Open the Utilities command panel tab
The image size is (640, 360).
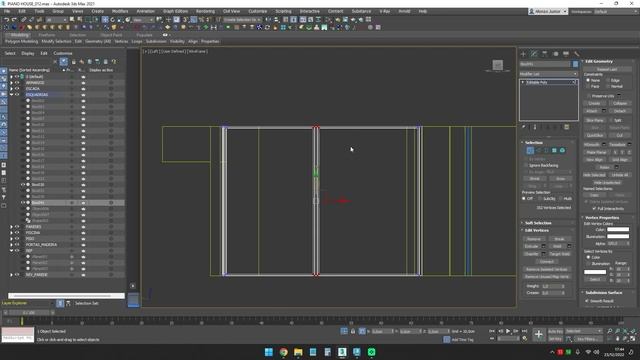(x=576, y=54)
